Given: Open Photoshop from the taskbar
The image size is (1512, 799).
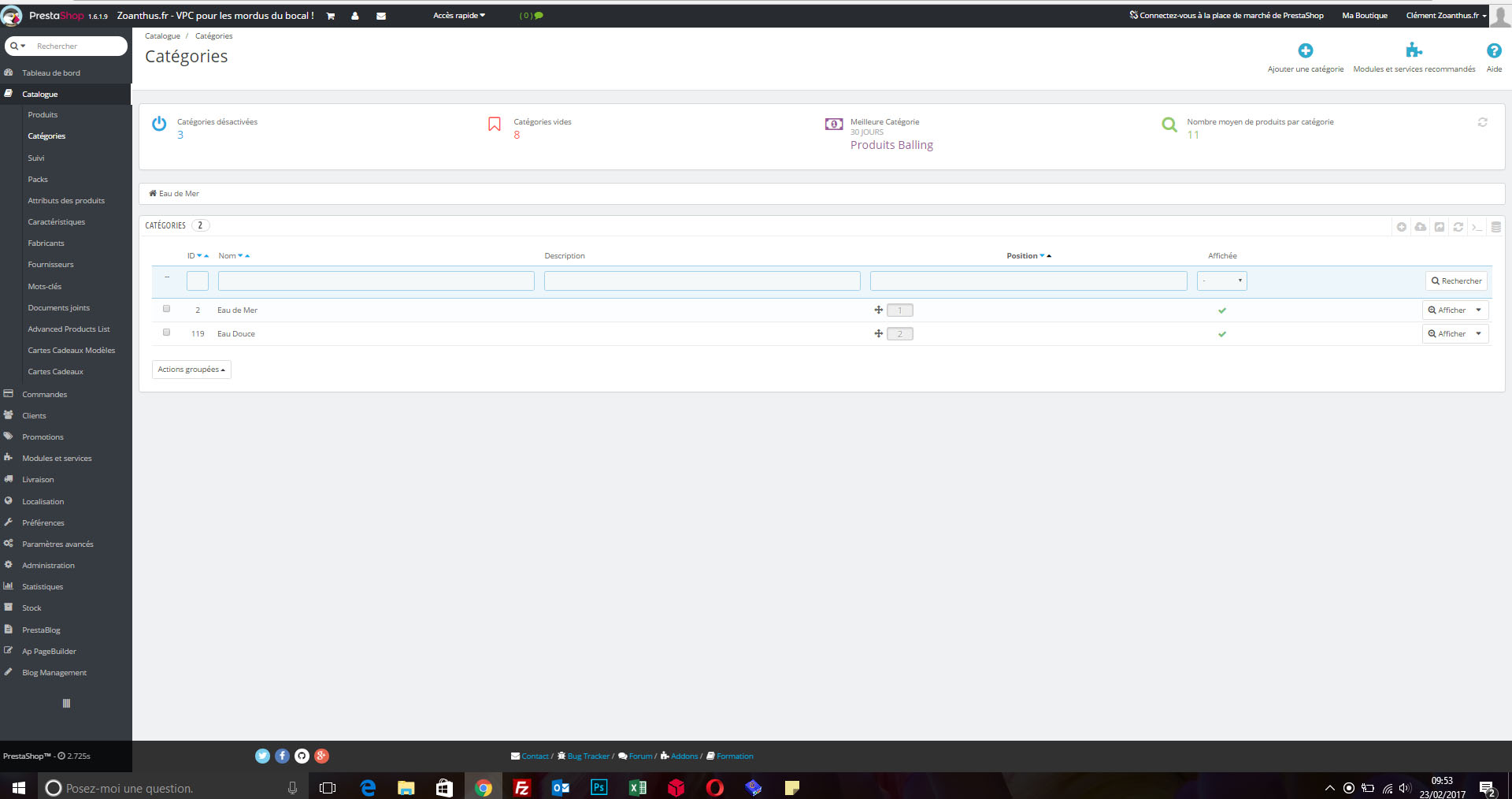Looking at the screenshot, I should coord(599,787).
